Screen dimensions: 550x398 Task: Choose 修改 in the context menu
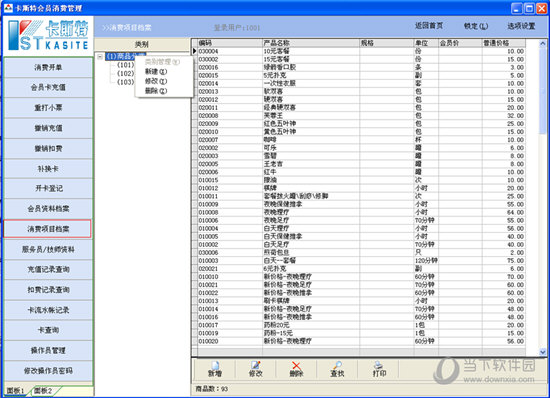click(x=164, y=81)
